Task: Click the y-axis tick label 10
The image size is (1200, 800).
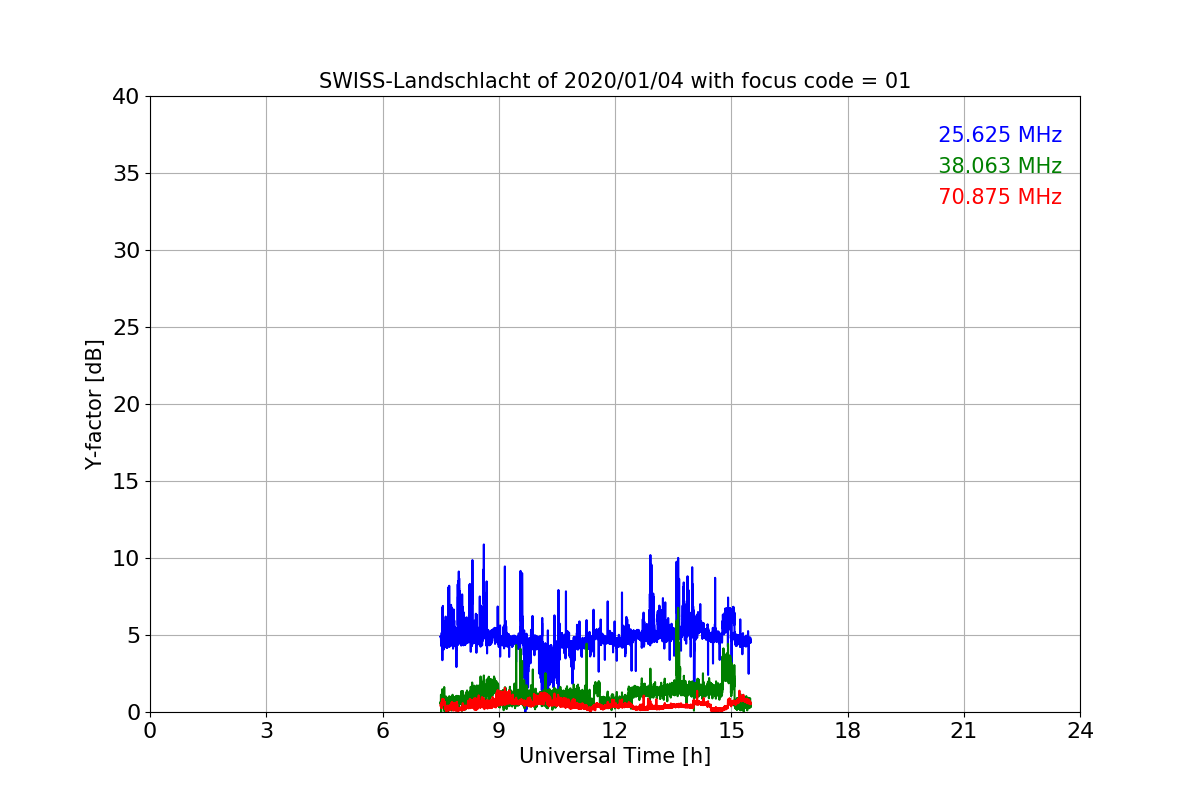Action: [126, 559]
